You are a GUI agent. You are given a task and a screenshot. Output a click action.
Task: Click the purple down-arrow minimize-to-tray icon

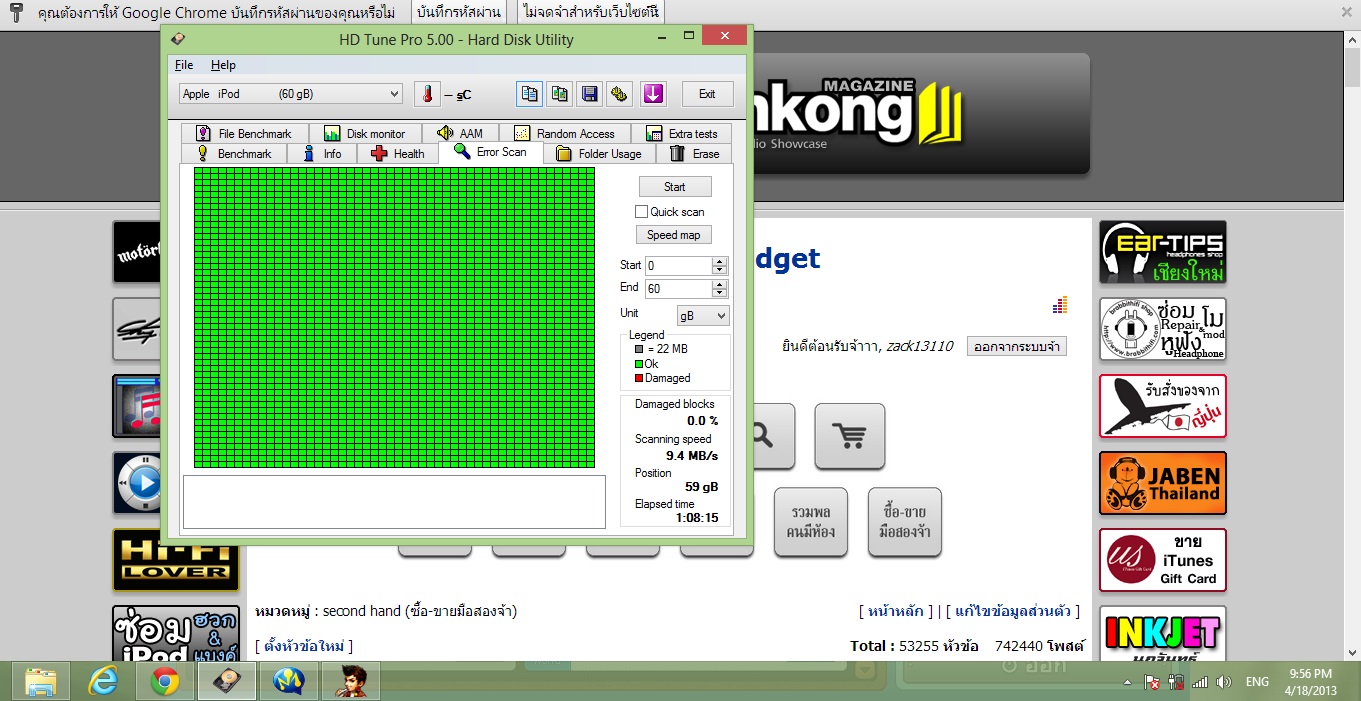click(x=653, y=94)
